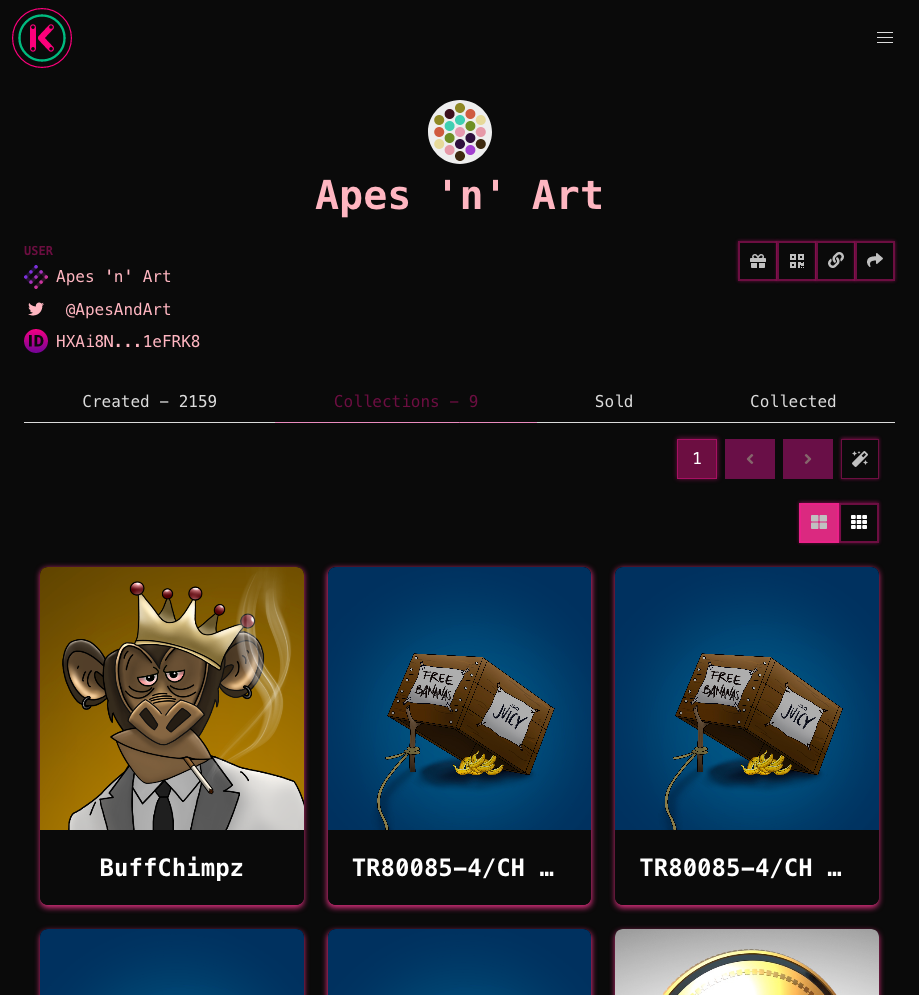919x995 pixels.
Task: Show the QR code icon
Action: tap(797, 261)
